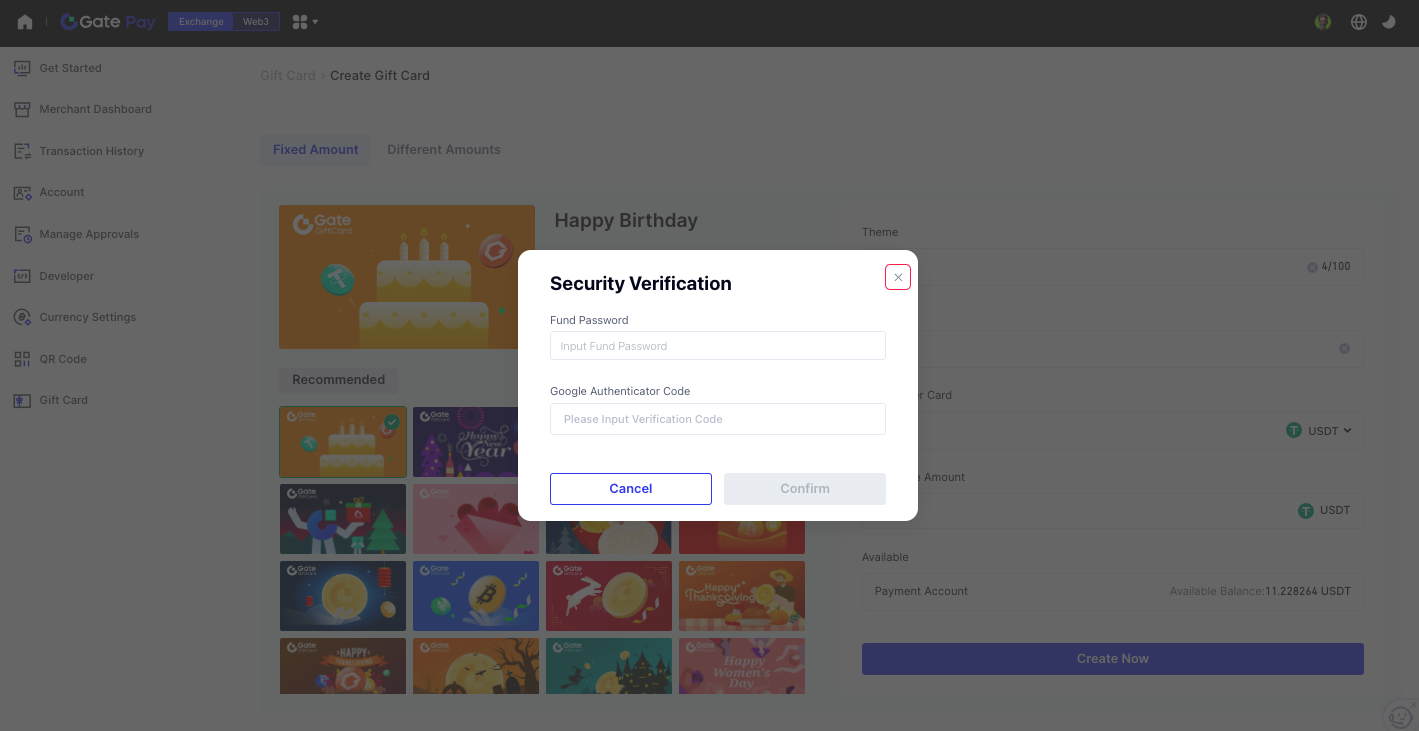Image resolution: width=1419 pixels, height=731 pixels.
Task: Select the Exchange tab in header
Action: pos(201,22)
